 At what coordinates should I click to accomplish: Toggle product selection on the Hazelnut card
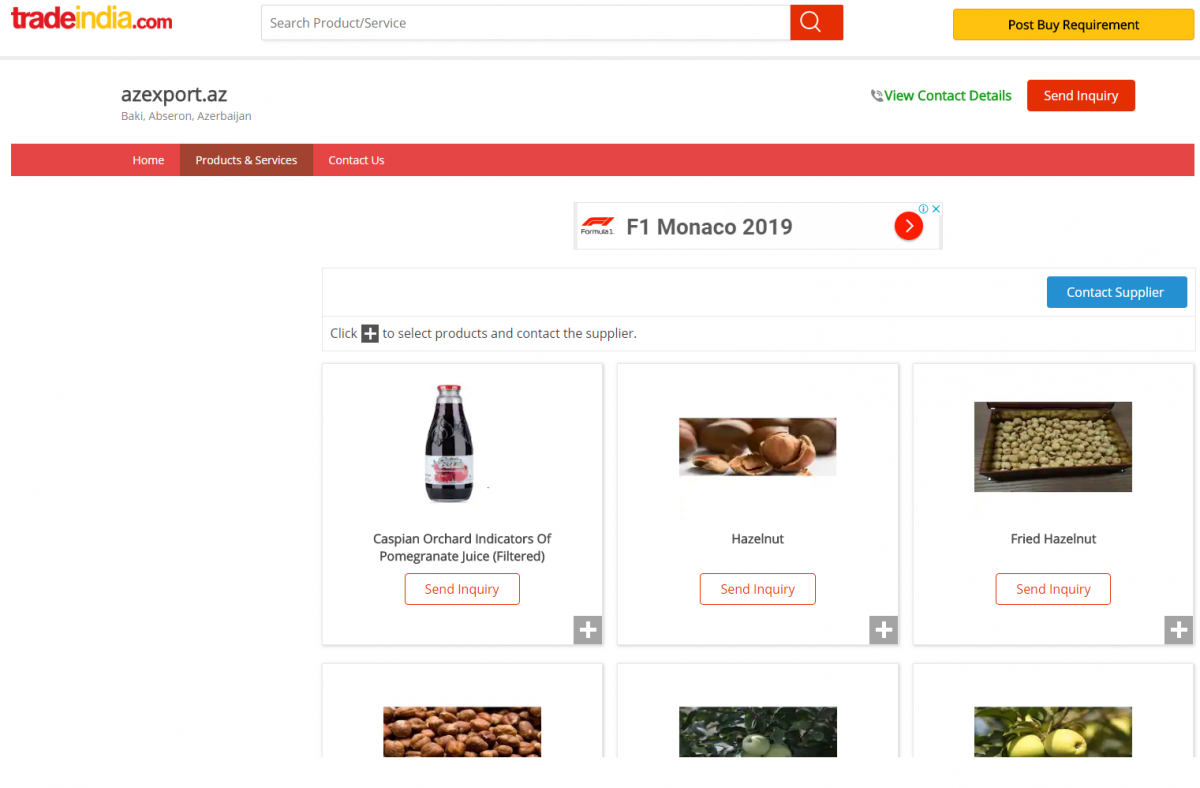pos(883,630)
